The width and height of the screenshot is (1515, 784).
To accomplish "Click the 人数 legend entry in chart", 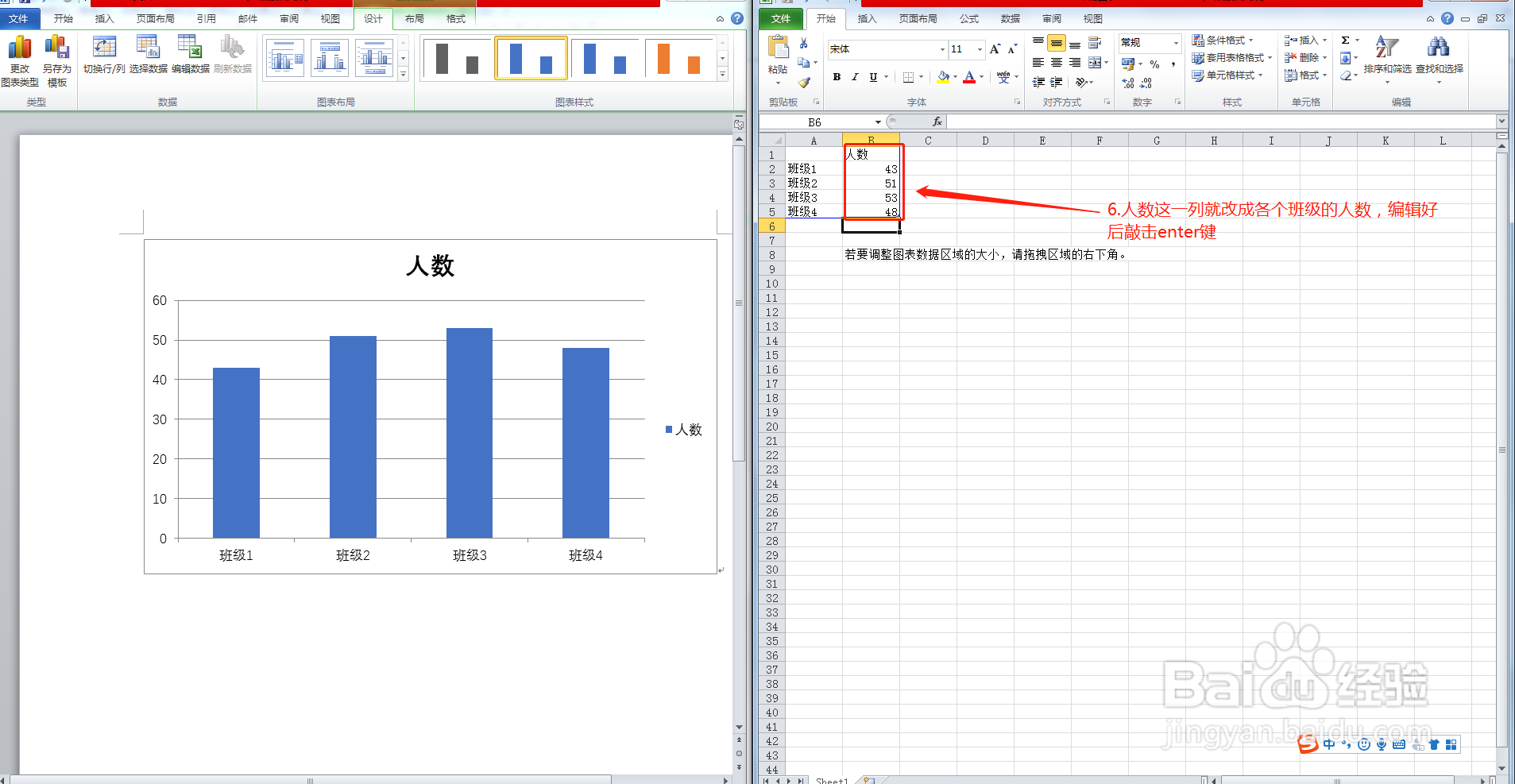I will pos(684,430).
